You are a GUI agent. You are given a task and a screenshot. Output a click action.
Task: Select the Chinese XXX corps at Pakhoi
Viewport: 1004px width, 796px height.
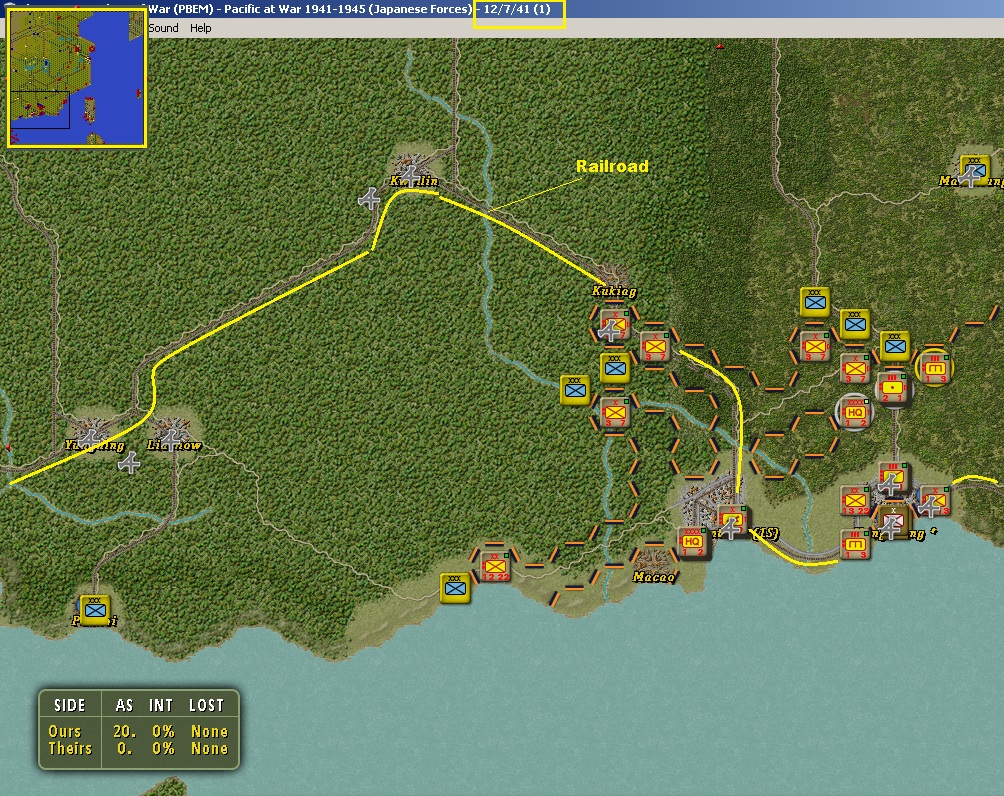[x=95, y=610]
